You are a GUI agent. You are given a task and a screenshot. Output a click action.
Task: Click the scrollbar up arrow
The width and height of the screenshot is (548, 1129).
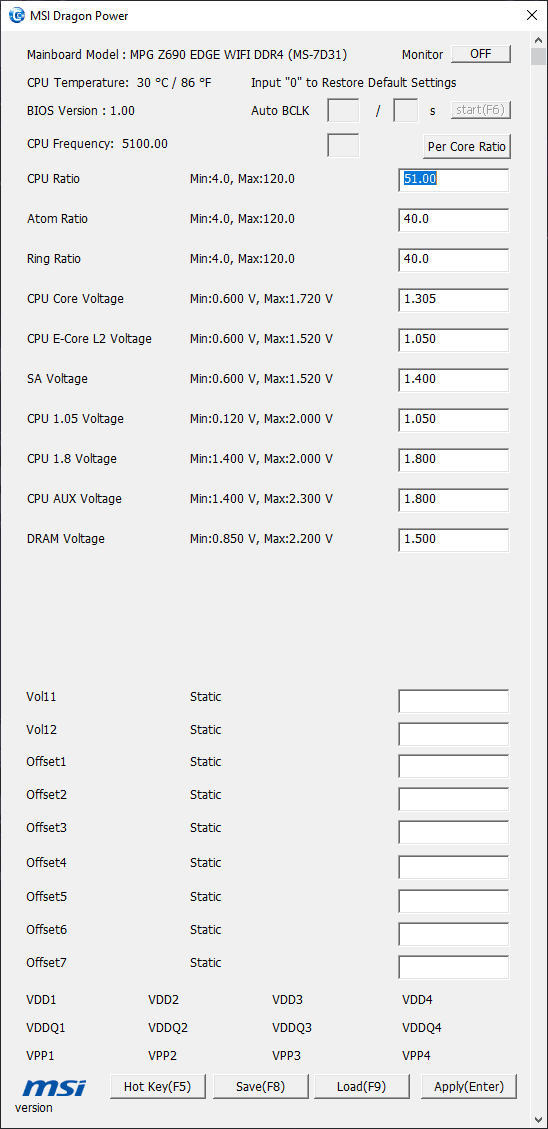[538, 38]
